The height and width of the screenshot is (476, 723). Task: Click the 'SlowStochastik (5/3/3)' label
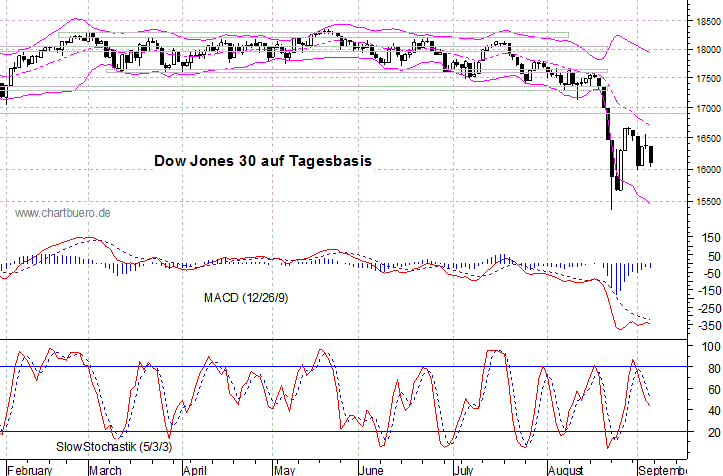click(x=114, y=447)
